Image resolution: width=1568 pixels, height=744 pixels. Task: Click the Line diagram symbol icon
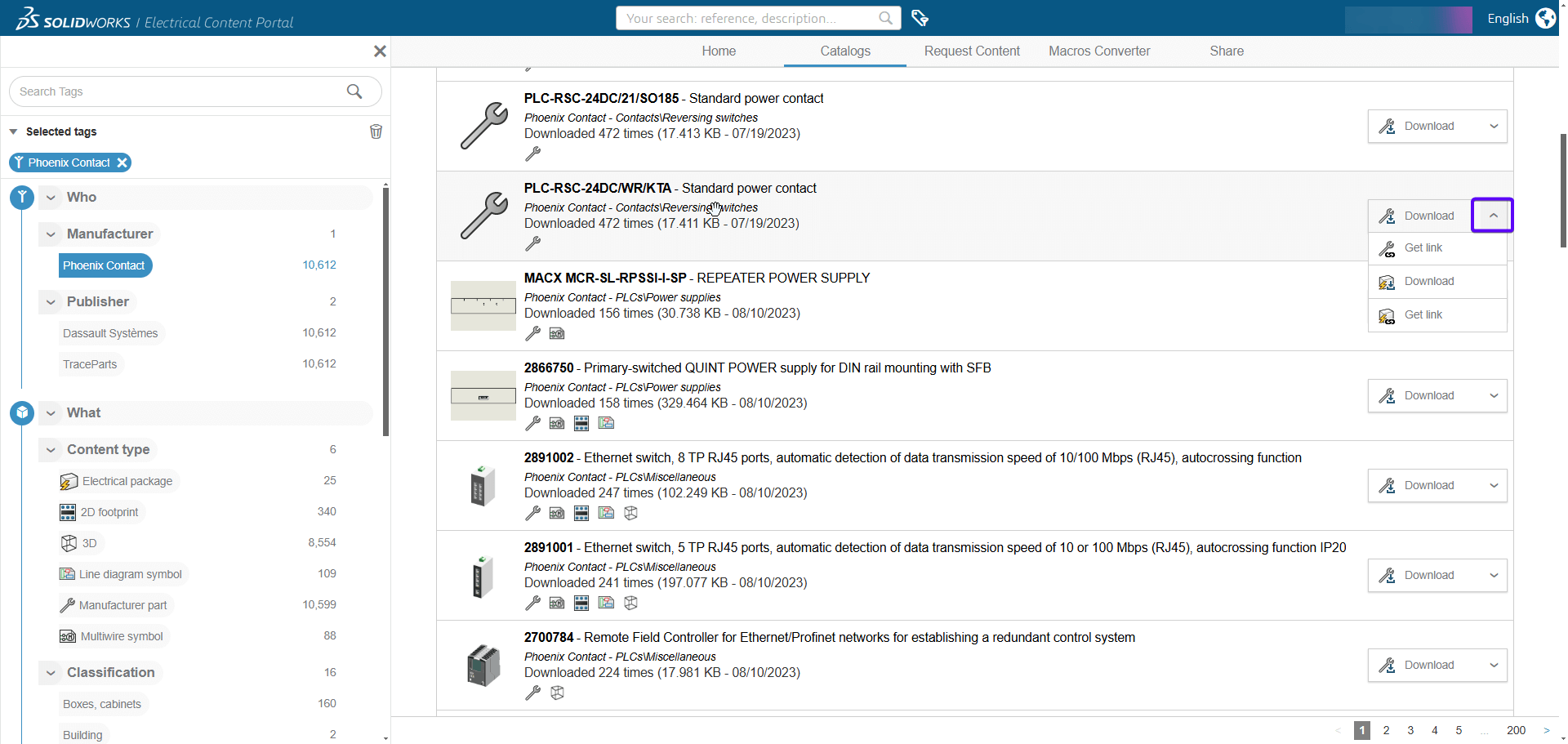(x=67, y=574)
